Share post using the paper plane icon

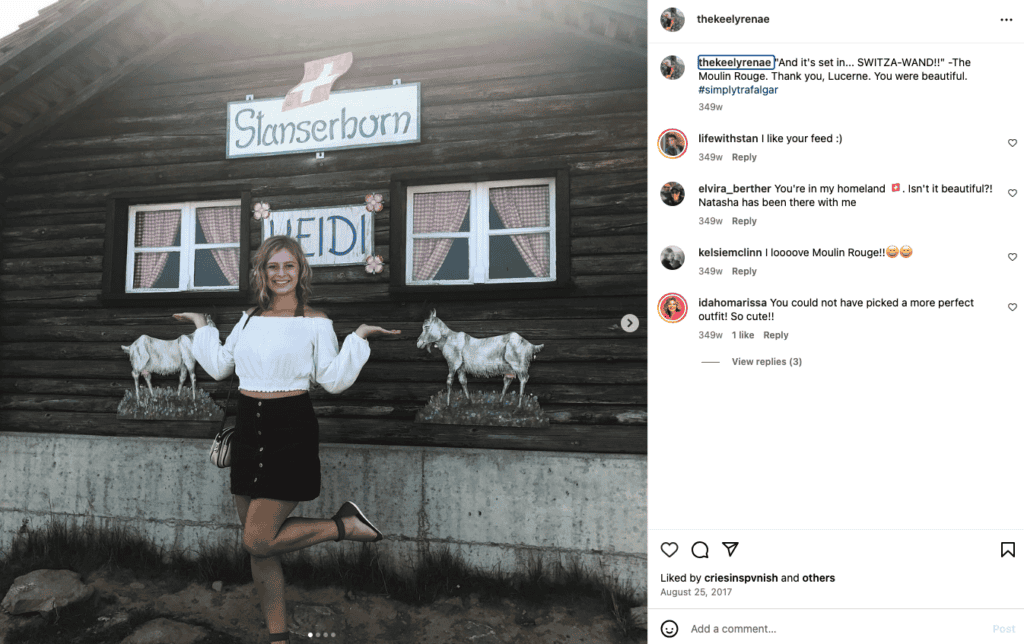[730, 549]
